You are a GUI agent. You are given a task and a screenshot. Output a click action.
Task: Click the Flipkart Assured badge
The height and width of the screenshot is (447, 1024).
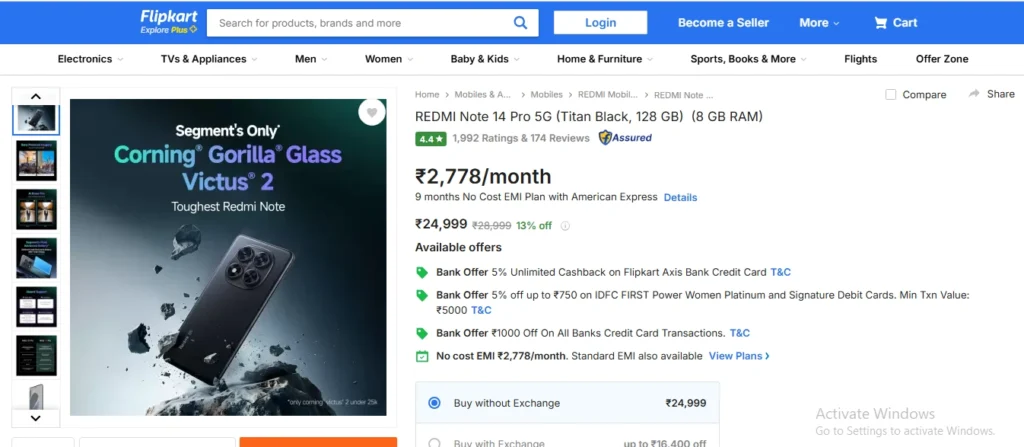click(x=625, y=138)
